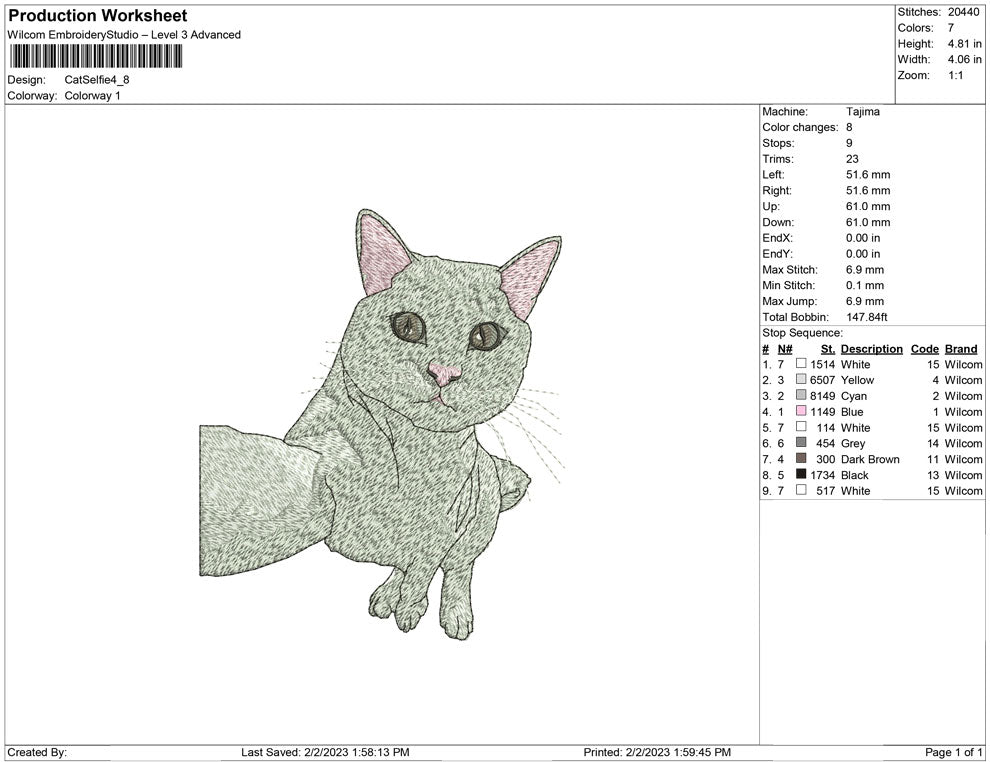Click the St. column header
The height and width of the screenshot is (762, 990).
[x=828, y=349]
